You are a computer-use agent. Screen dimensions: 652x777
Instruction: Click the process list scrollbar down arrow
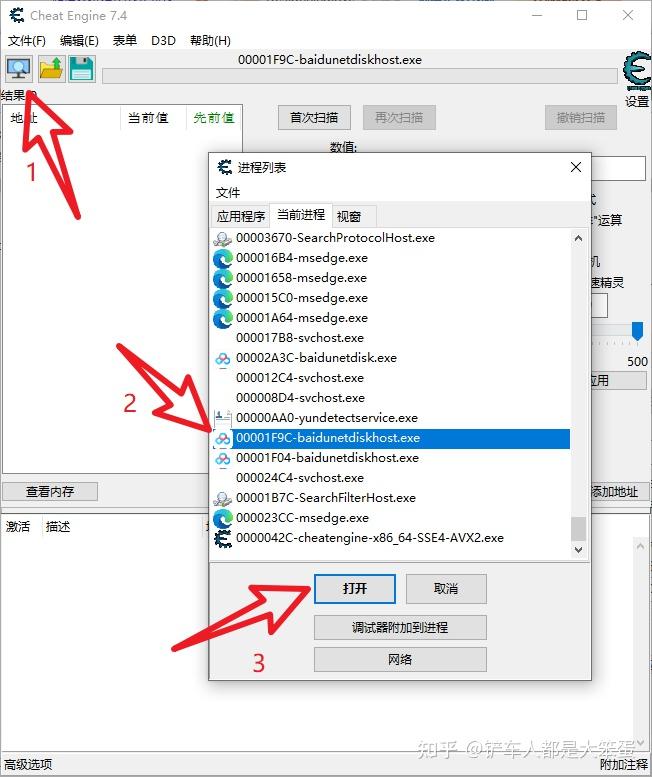coord(578,550)
